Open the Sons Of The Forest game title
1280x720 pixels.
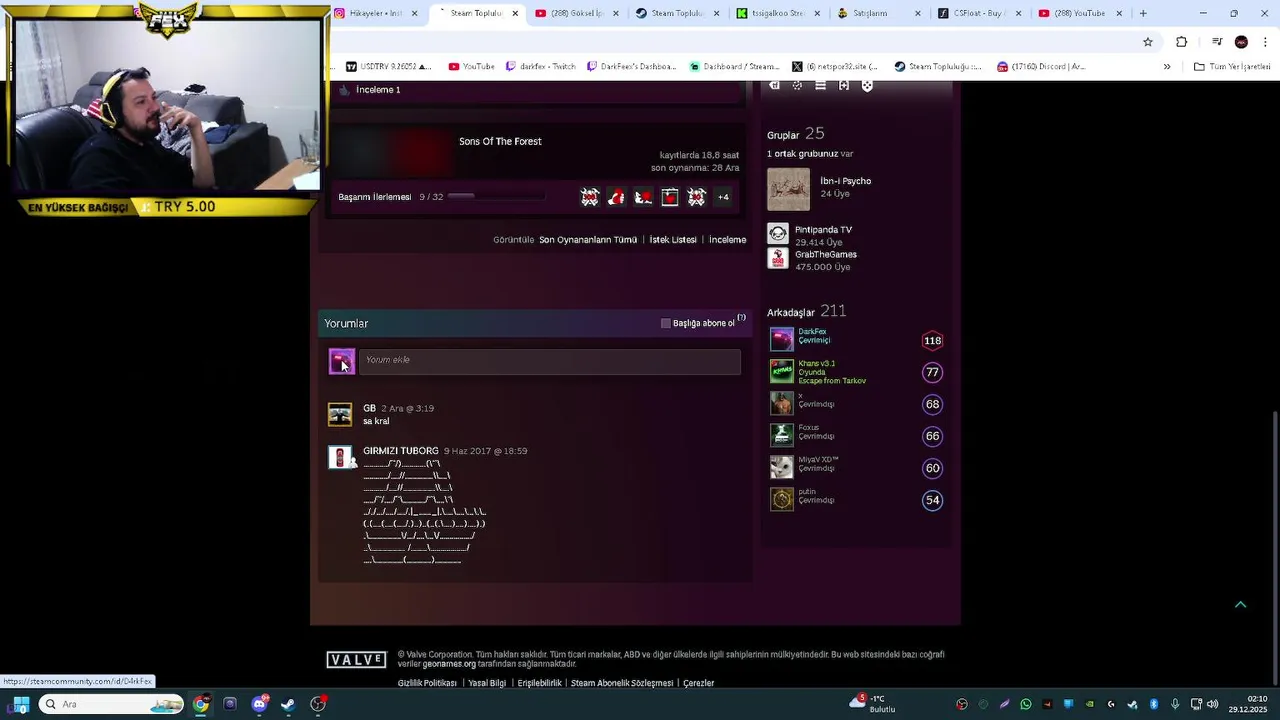tap(500, 141)
